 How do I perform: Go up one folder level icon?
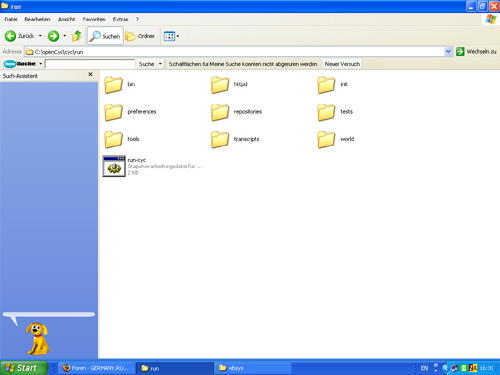(77, 36)
